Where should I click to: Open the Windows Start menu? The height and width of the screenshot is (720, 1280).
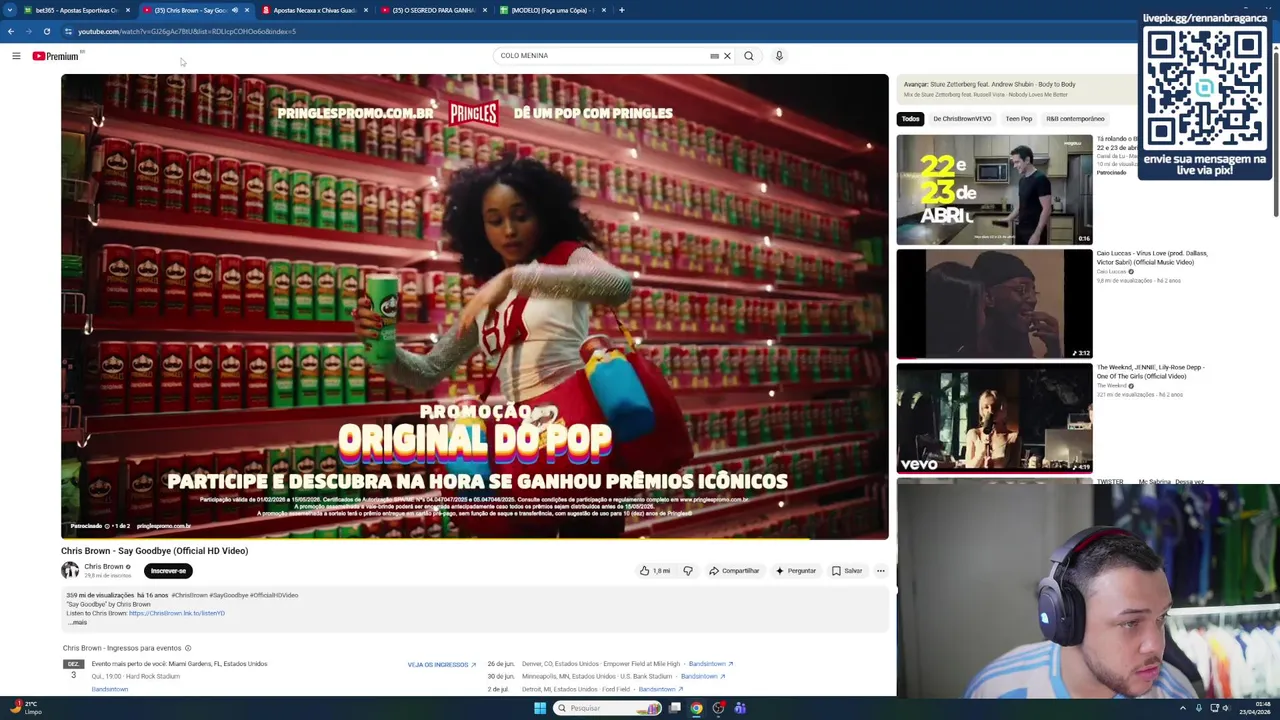[x=540, y=708]
